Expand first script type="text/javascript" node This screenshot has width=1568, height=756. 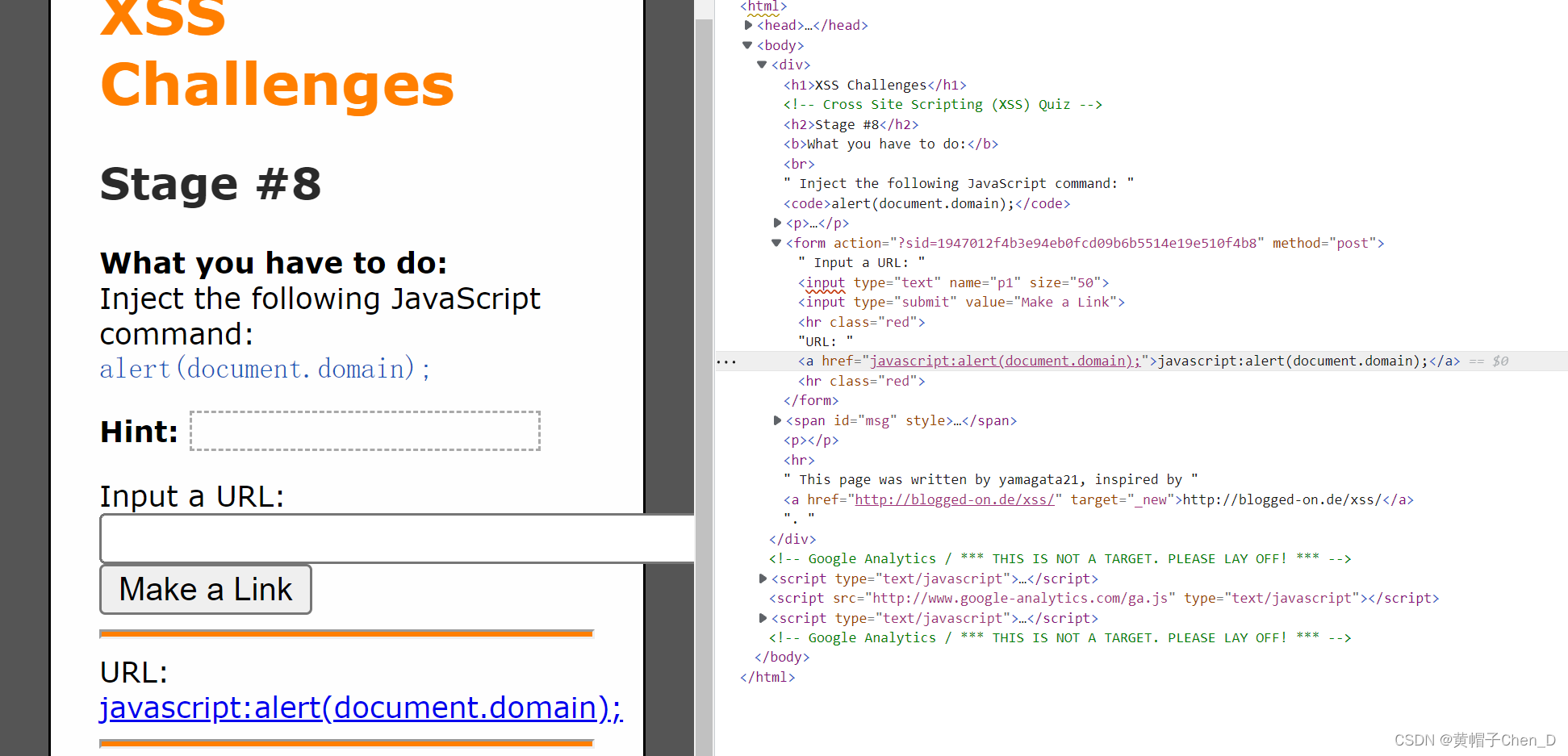pyautogui.click(x=763, y=578)
